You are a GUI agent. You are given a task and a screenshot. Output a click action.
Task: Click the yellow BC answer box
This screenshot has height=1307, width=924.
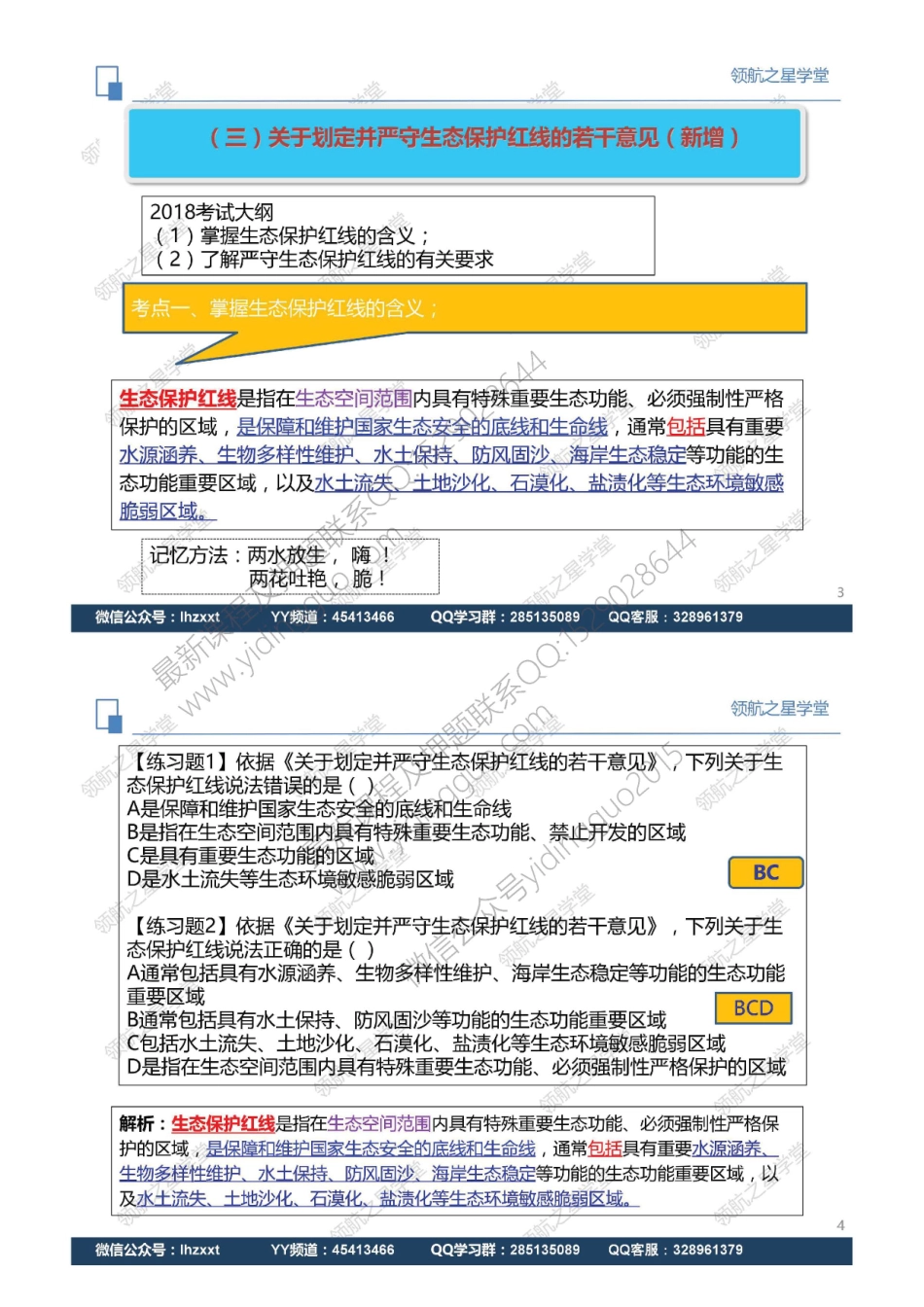coord(766,872)
